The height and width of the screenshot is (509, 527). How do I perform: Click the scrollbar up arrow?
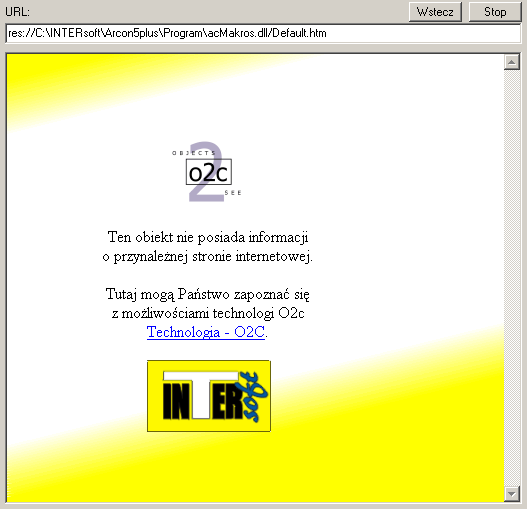pos(512,62)
